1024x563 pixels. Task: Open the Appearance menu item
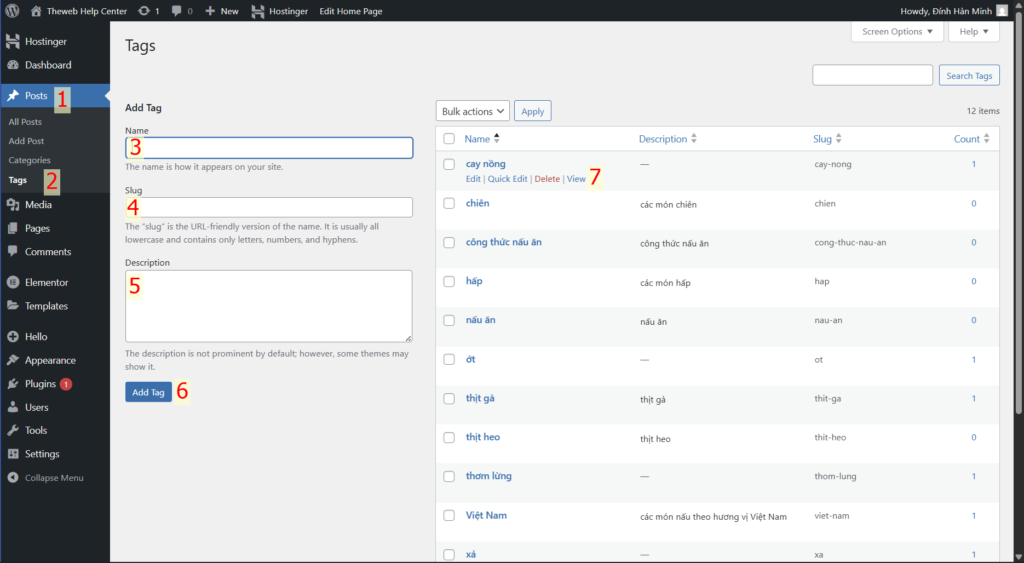pyautogui.click(x=50, y=360)
